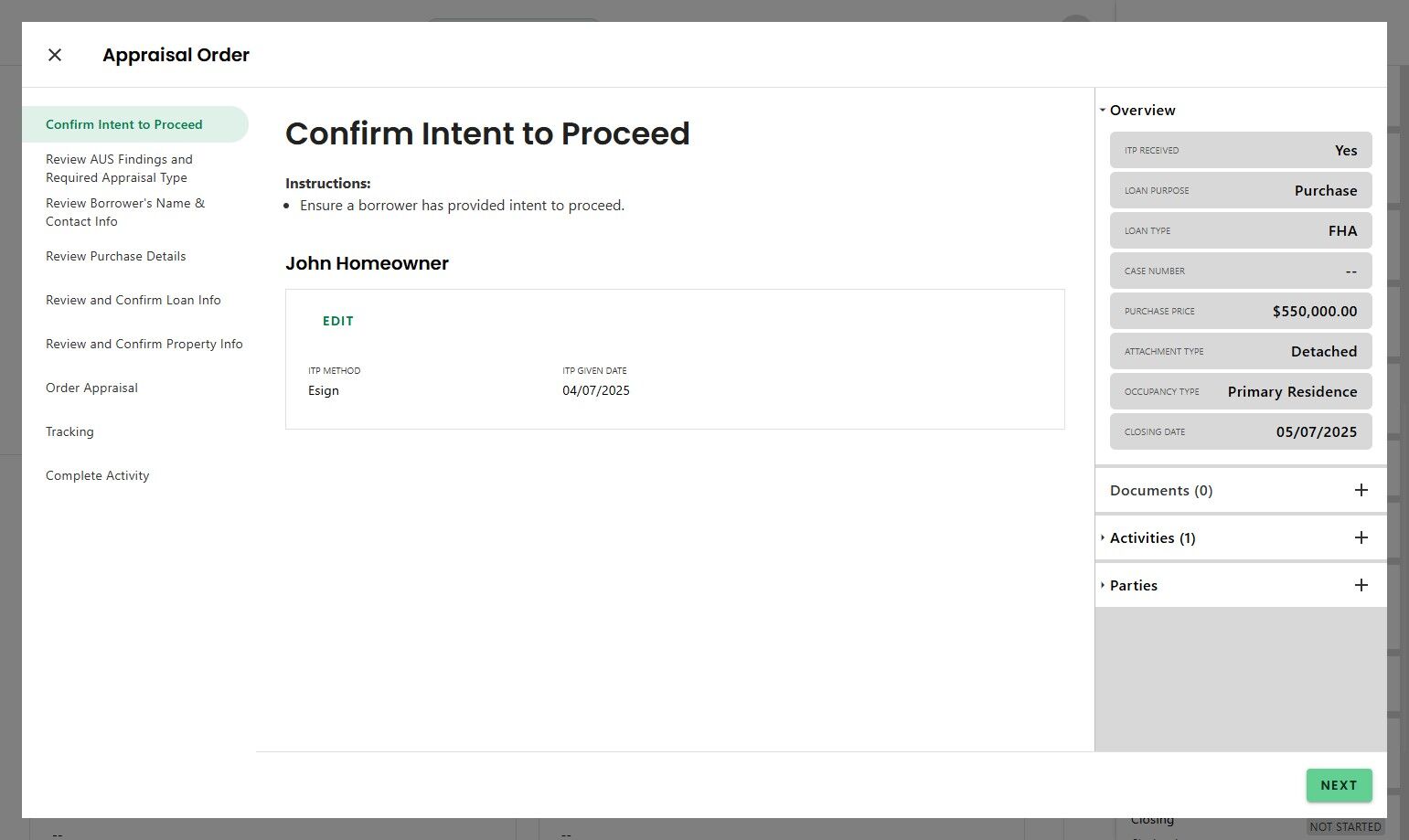1409x840 pixels.
Task: Expand the Parties section
Action: coord(1133,585)
